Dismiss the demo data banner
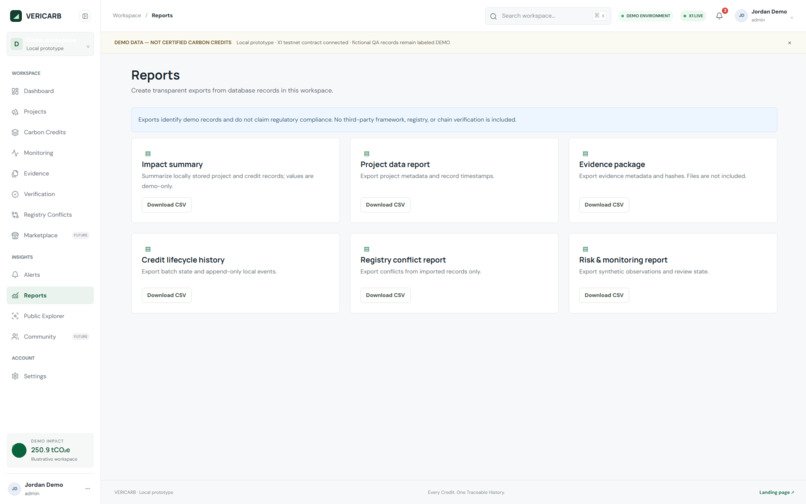This screenshot has height=504, width=806. point(790,43)
